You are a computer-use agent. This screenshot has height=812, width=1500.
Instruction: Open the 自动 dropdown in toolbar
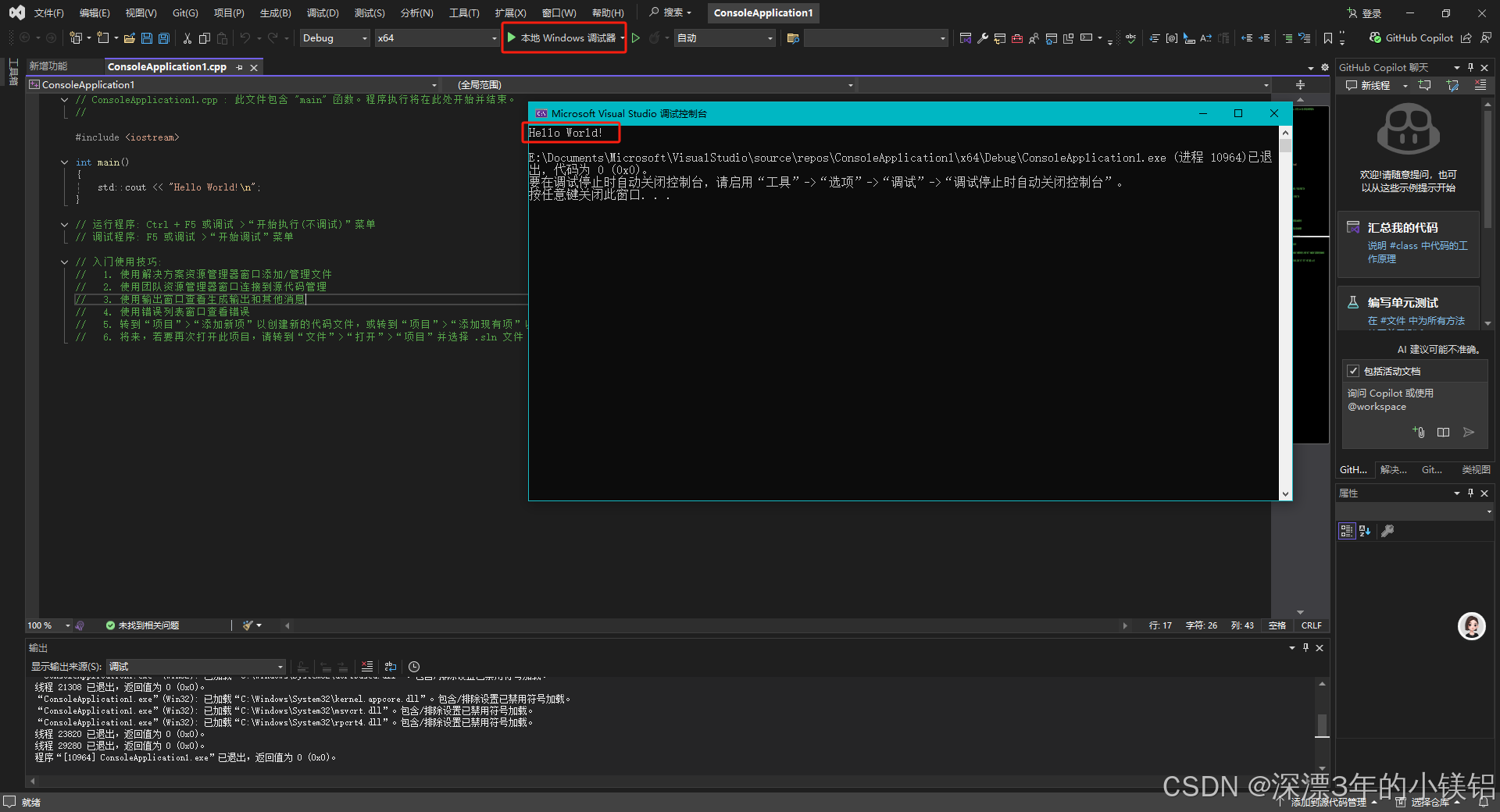724,37
